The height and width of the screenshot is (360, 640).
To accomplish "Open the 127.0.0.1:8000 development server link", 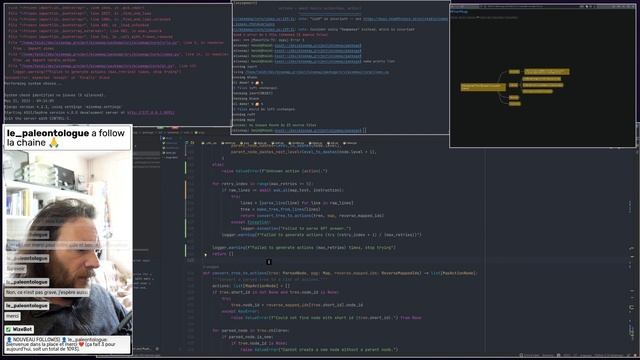I will click(151, 112).
